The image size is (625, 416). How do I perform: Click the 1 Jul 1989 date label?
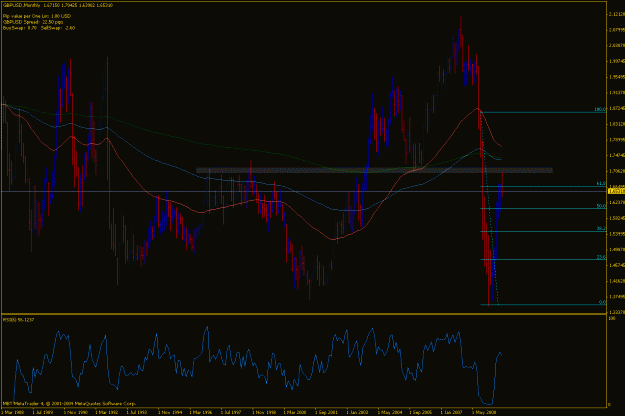43,412
